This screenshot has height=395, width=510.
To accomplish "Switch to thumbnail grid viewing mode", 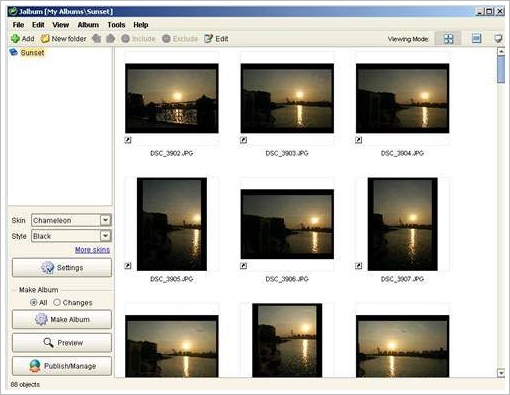I will (448, 39).
